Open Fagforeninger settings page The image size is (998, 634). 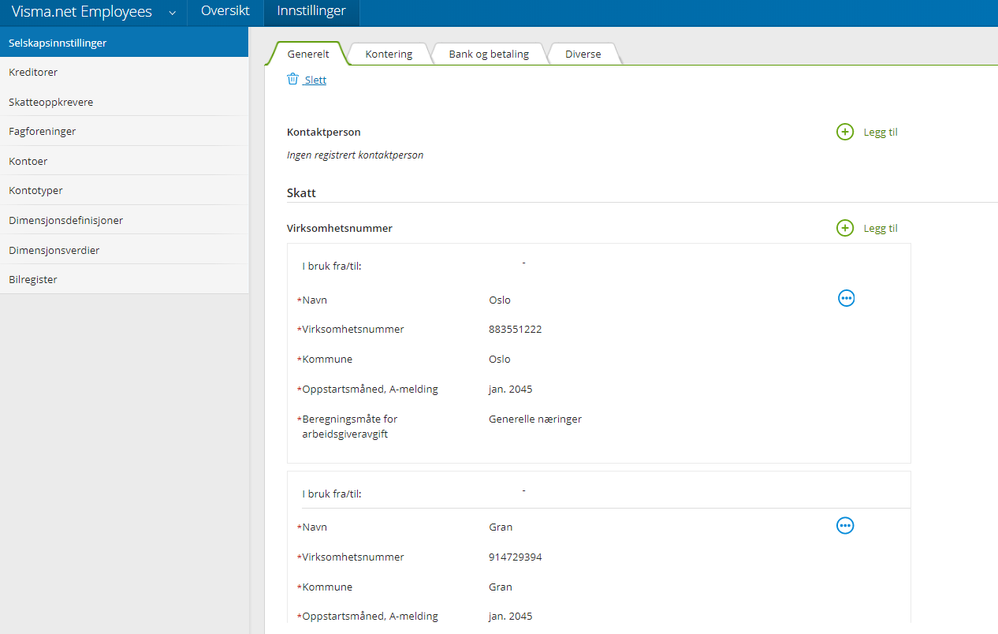click(x=42, y=131)
